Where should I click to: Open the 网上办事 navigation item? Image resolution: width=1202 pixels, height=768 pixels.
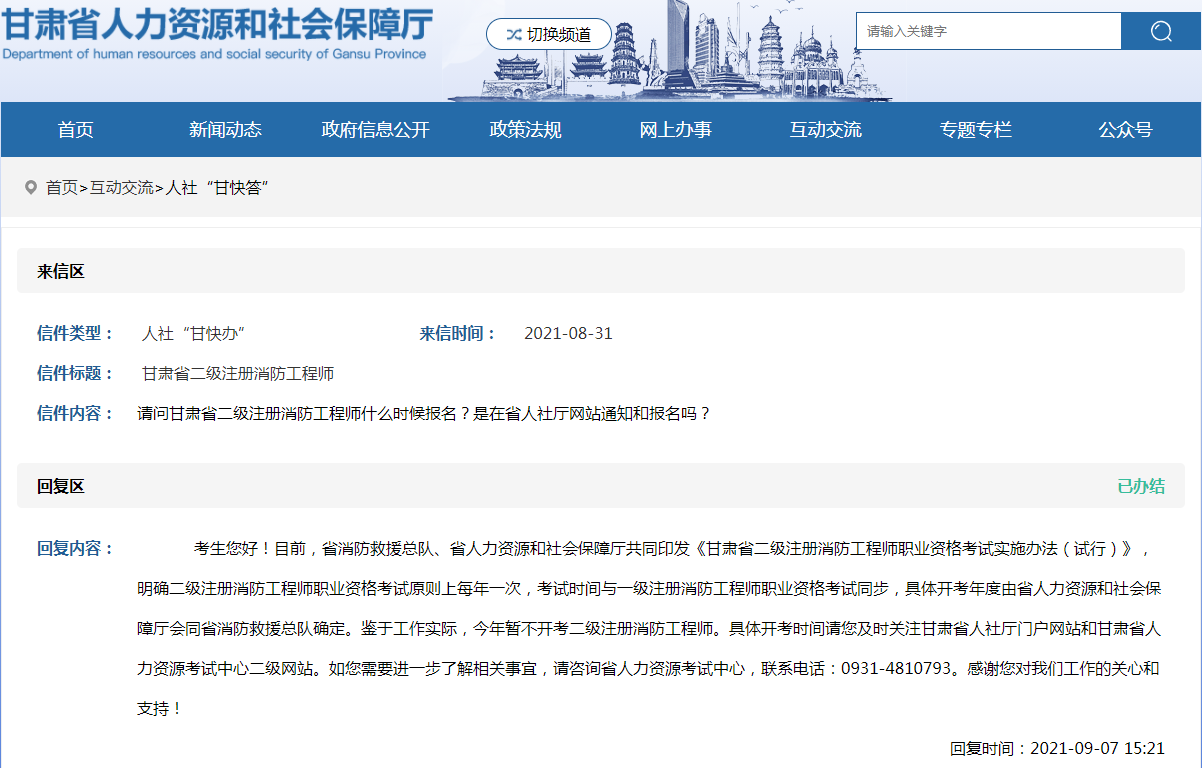(x=675, y=129)
